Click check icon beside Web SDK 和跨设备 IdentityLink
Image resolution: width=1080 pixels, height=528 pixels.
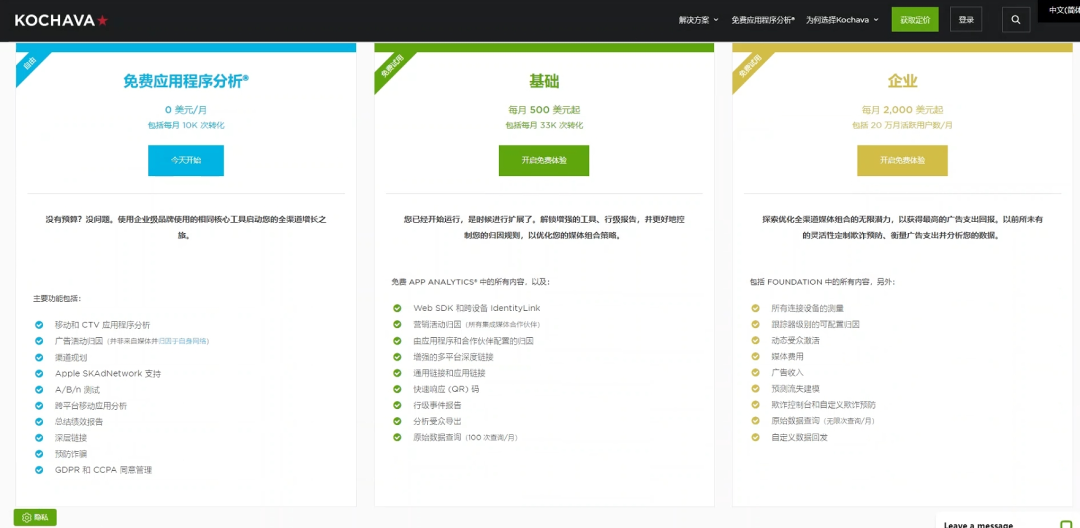tap(397, 308)
